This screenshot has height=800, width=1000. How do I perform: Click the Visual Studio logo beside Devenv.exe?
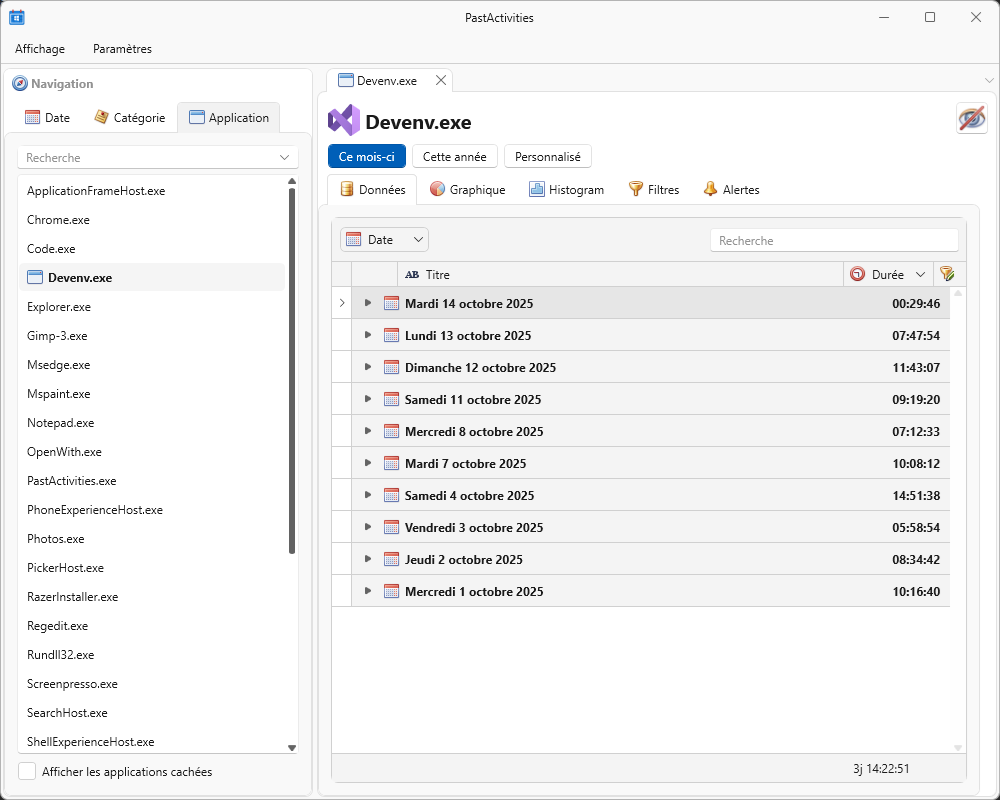[x=343, y=121]
